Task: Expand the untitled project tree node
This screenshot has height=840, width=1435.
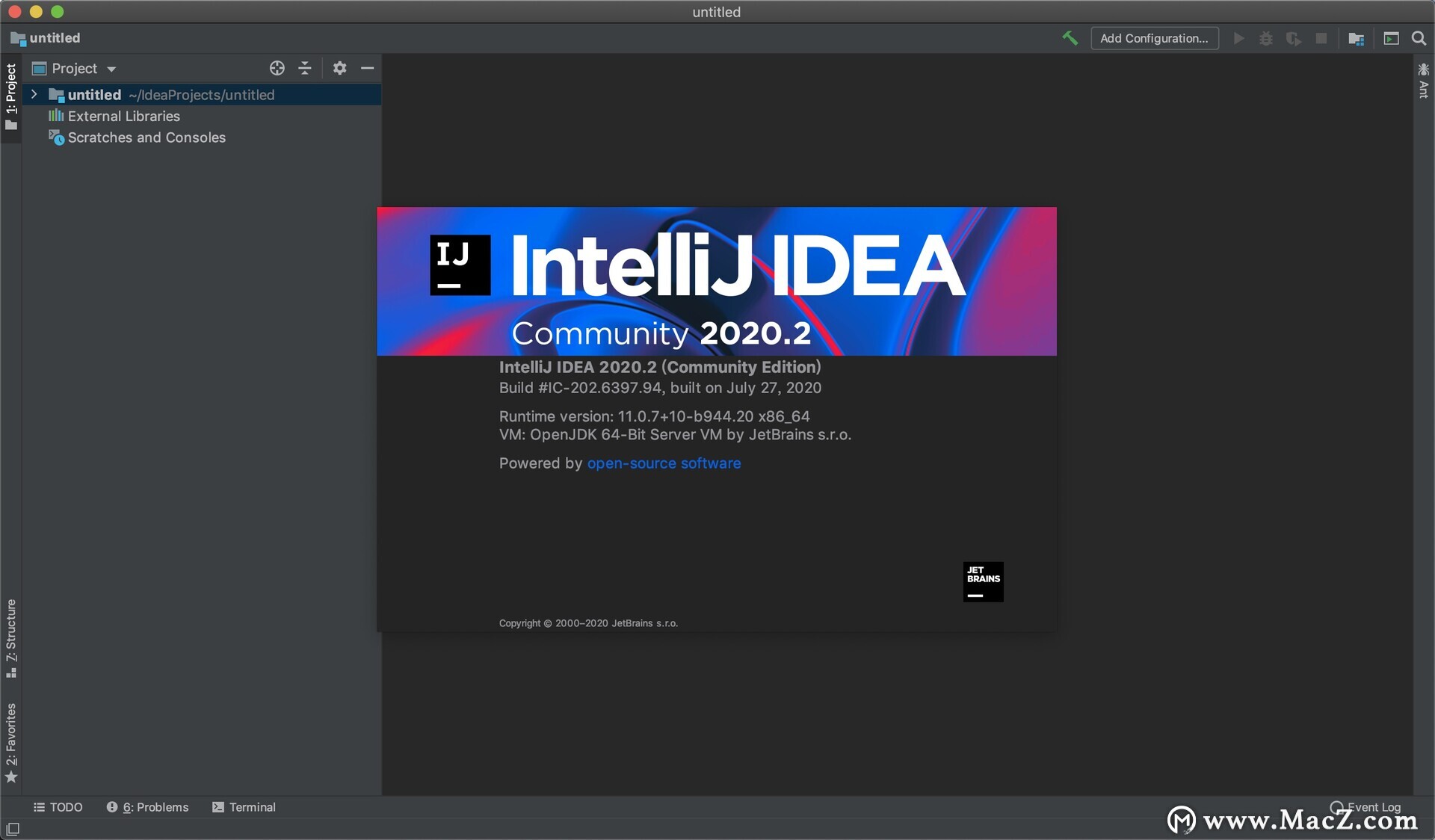Action: [x=34, y=94]
